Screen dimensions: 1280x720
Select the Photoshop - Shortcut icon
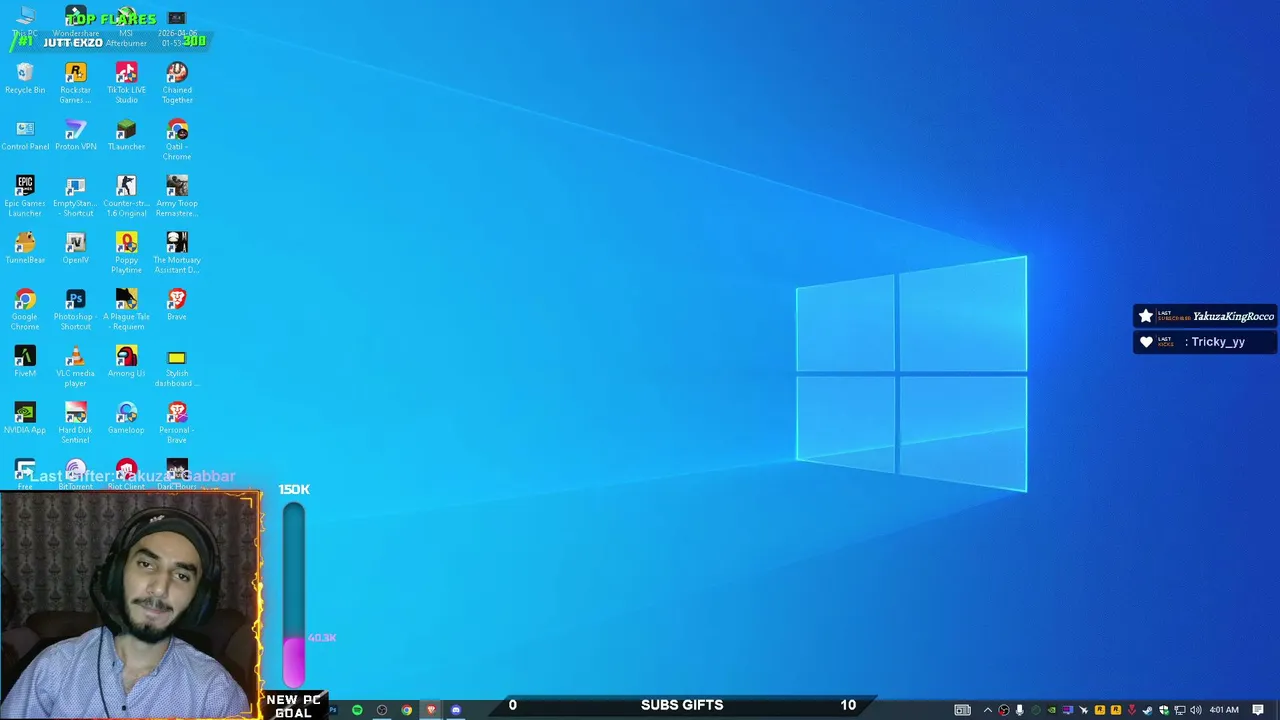(x=75, y=310)
